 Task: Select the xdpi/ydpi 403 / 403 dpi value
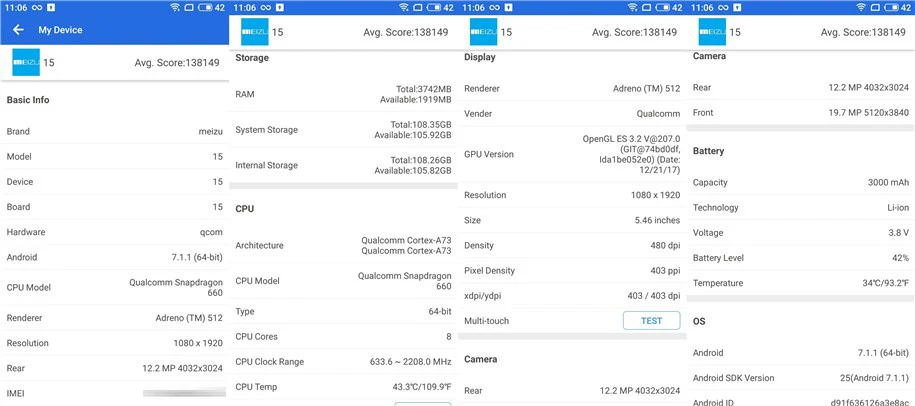coord(654,296)
